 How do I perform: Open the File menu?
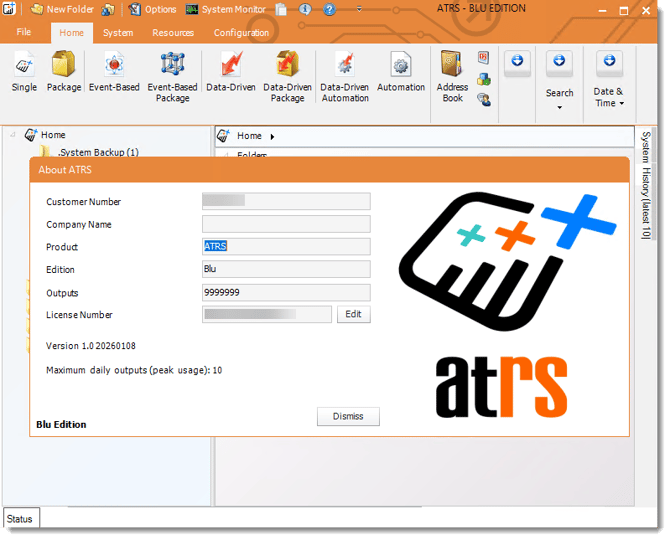tap(24, 32)
